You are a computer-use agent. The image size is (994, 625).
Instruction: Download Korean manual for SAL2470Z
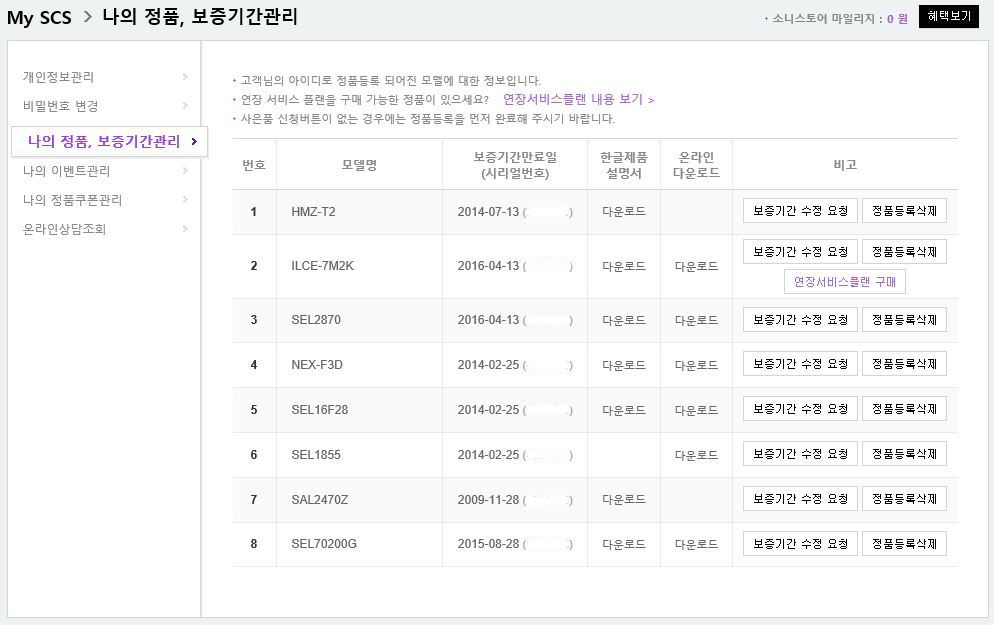point(624,500)
